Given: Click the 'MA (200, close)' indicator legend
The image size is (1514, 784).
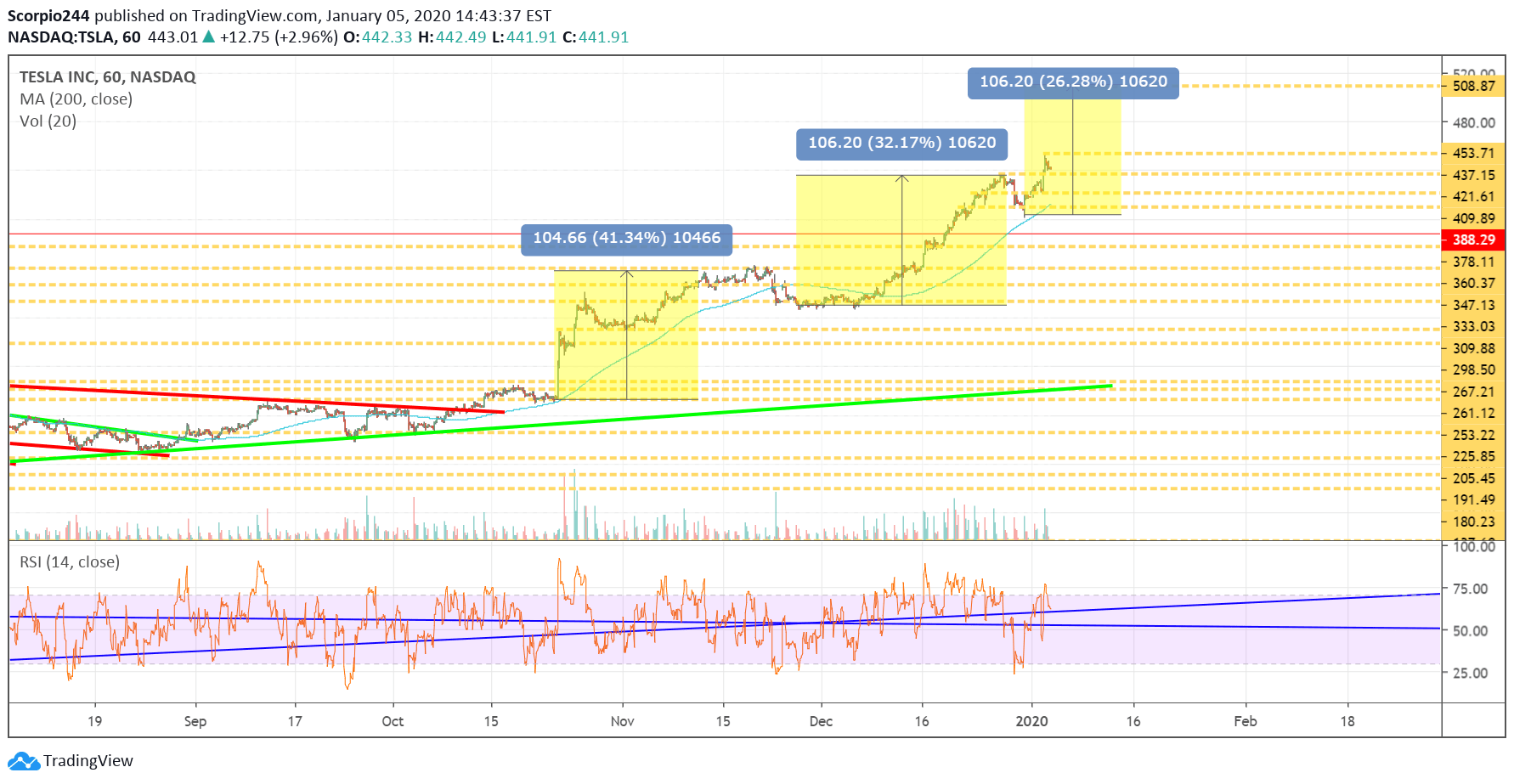Looking at the screenshot, I should (76, 99).
